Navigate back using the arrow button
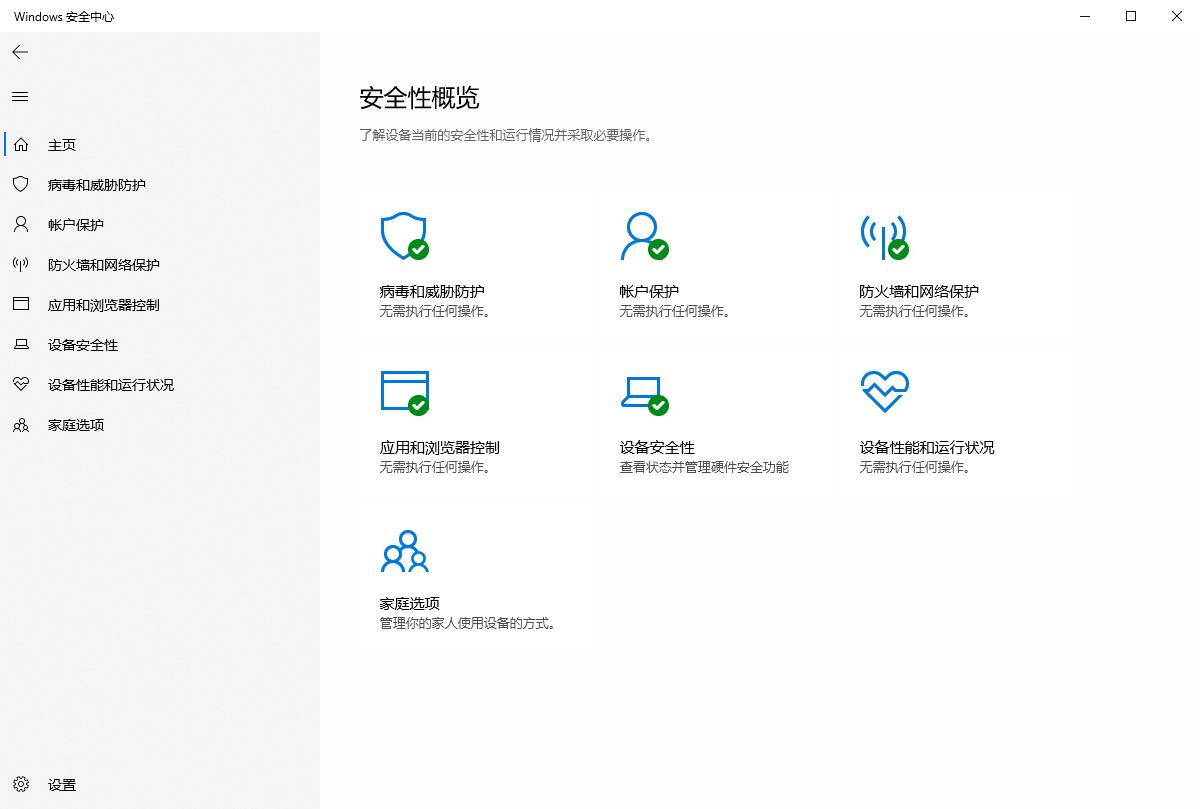1200x809 pixels. (x=19, y=52)
